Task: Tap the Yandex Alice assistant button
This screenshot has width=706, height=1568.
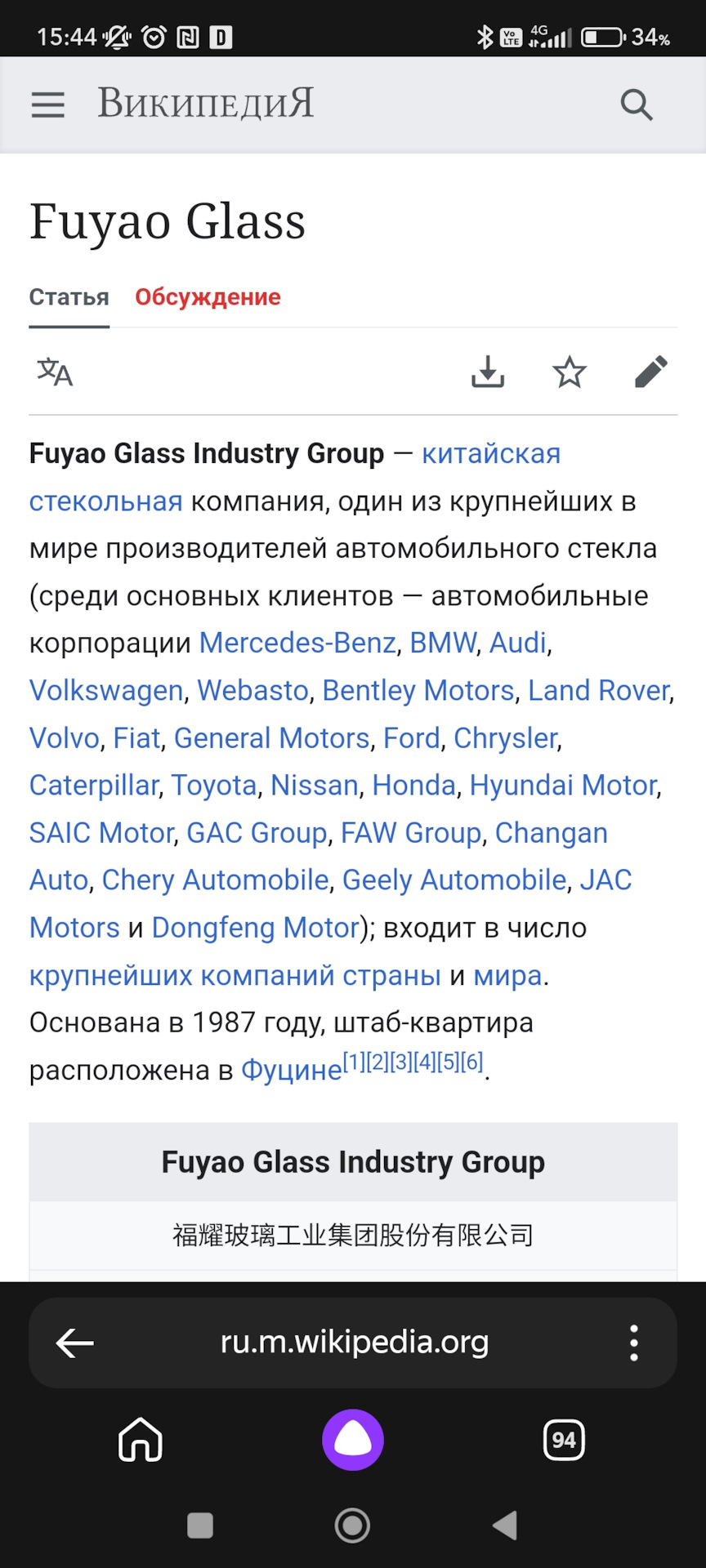Action: point(352,1440)
